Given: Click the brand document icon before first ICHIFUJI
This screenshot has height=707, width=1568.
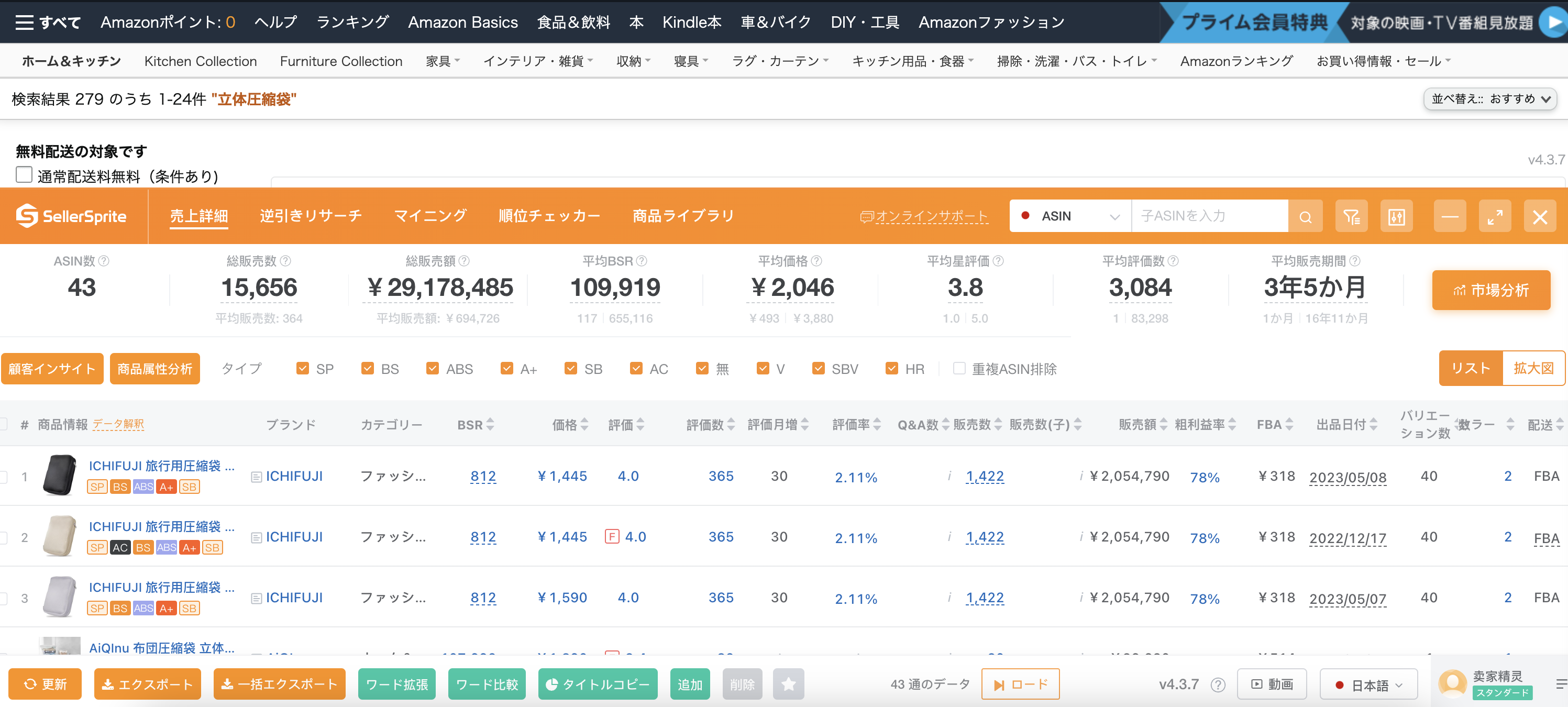Looking at the screenshot, I should [x=256, y=477].
